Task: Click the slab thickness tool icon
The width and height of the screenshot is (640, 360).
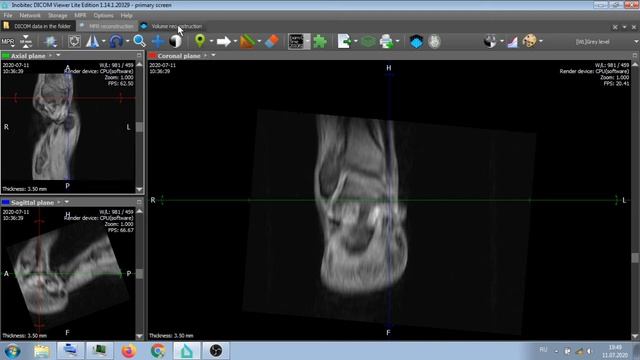Action: (x=26, y=41)
